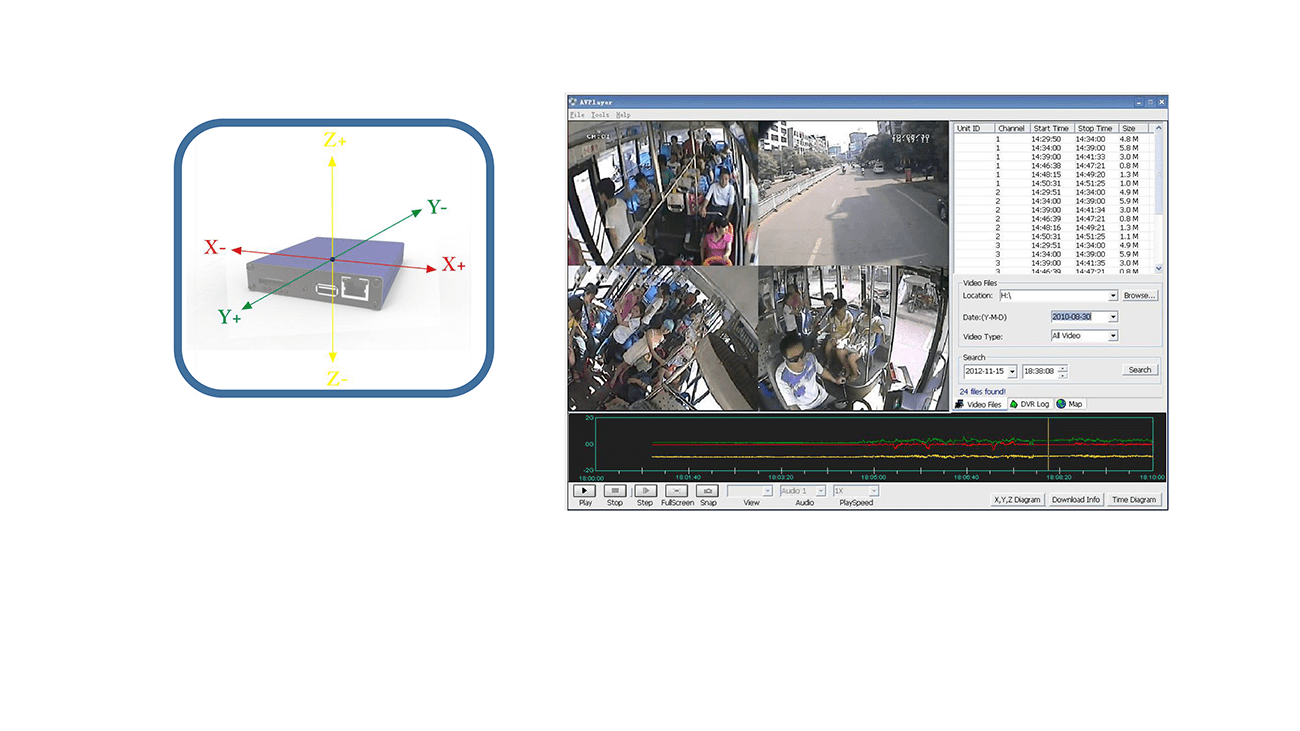Open the X,Y,Z Diagram view
The image size is (1300, 731).
click(1017, 499)
